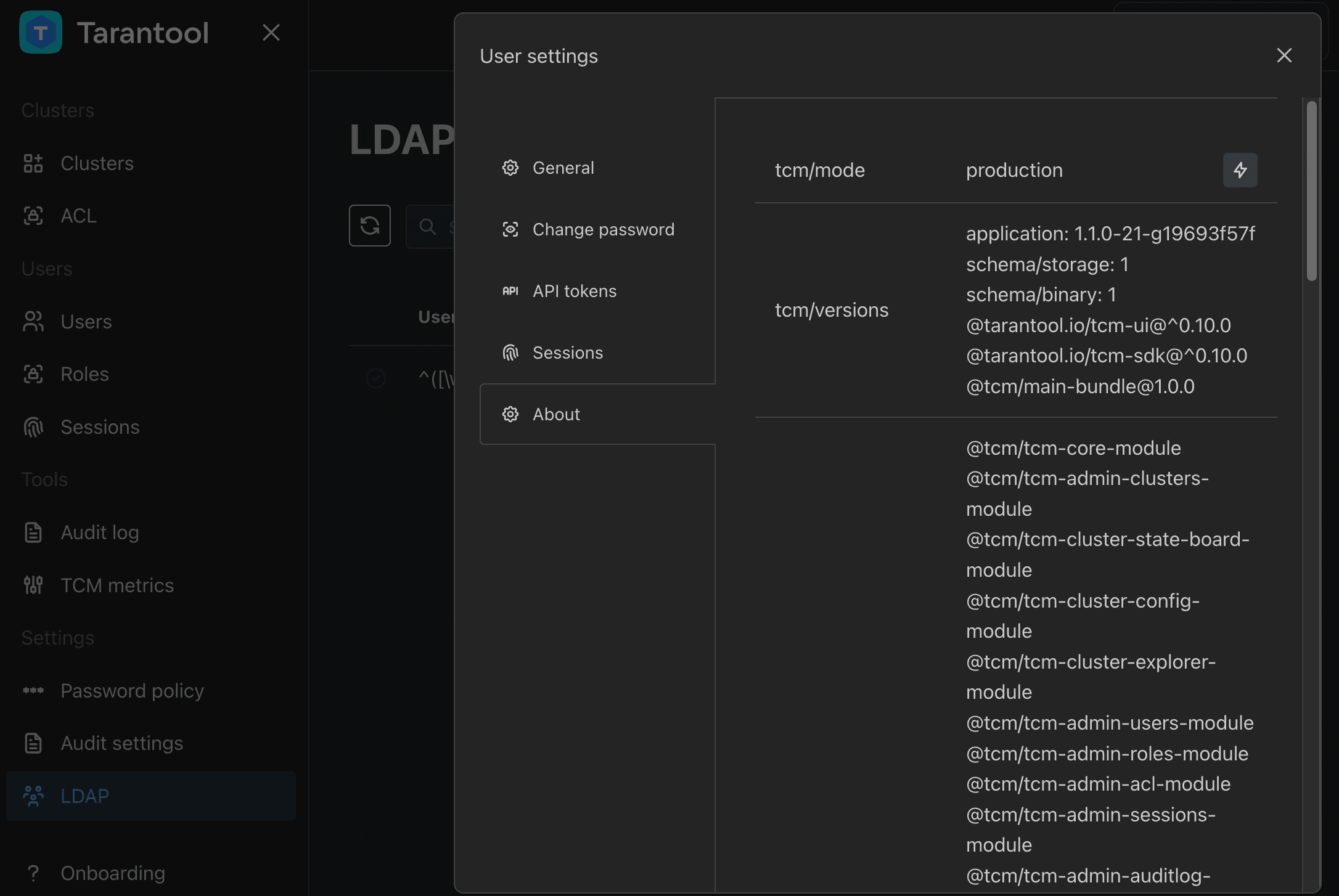1339x896 pixels.
Task: Click the refresh icon on LDAP page
Action: [x=370, y=226]
